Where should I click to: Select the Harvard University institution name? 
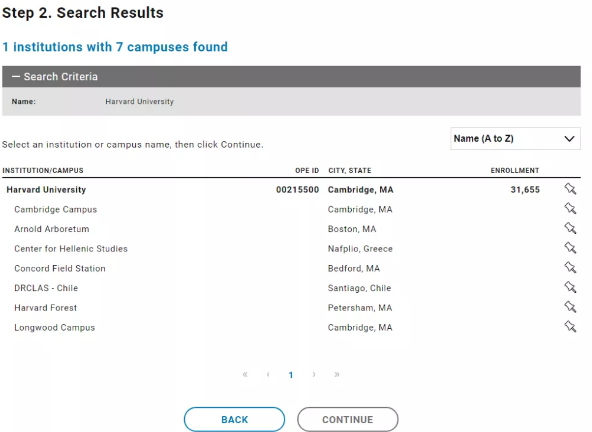coord(46,190)
